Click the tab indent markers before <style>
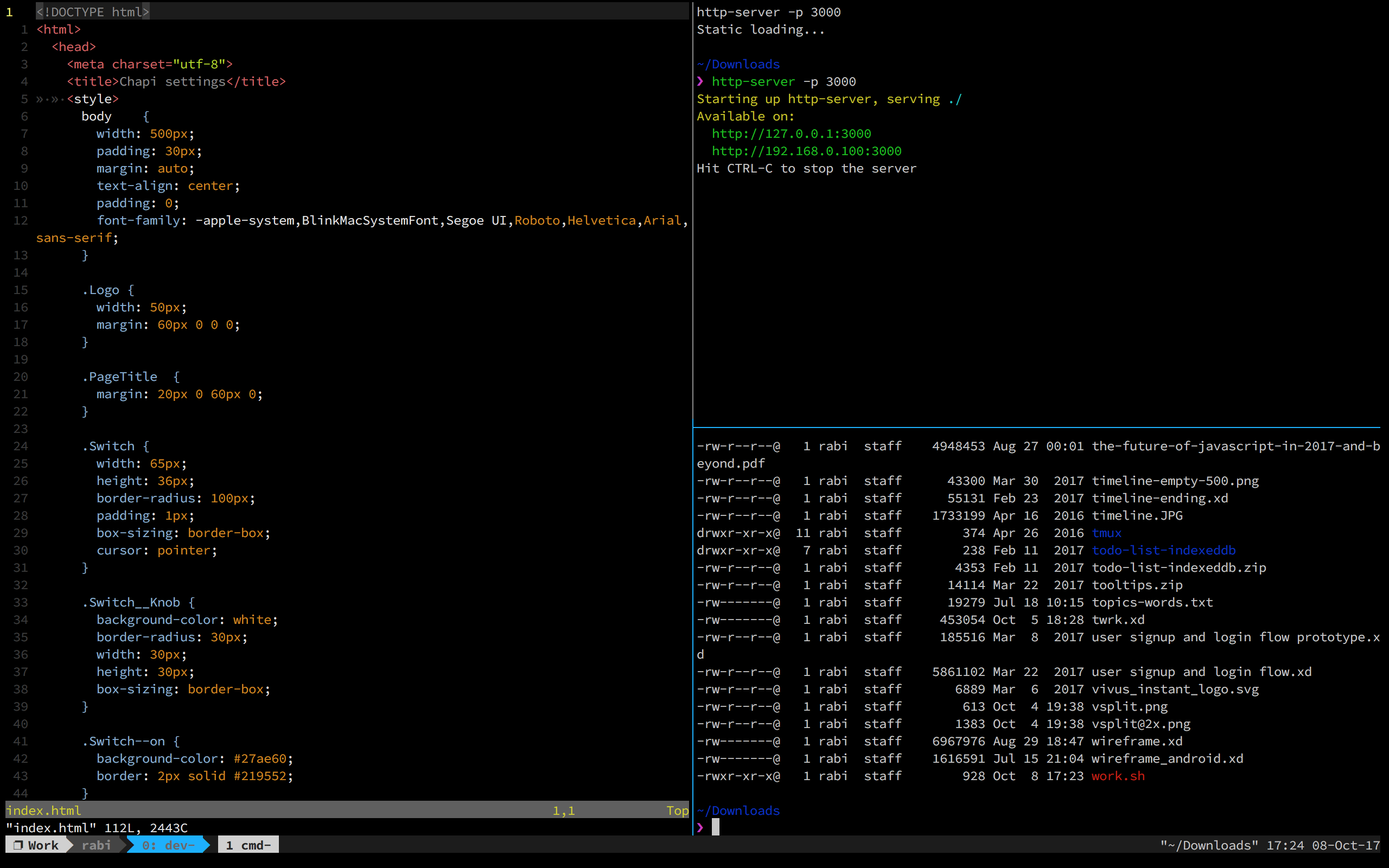1389x868 pixels. tap(50, 99)
